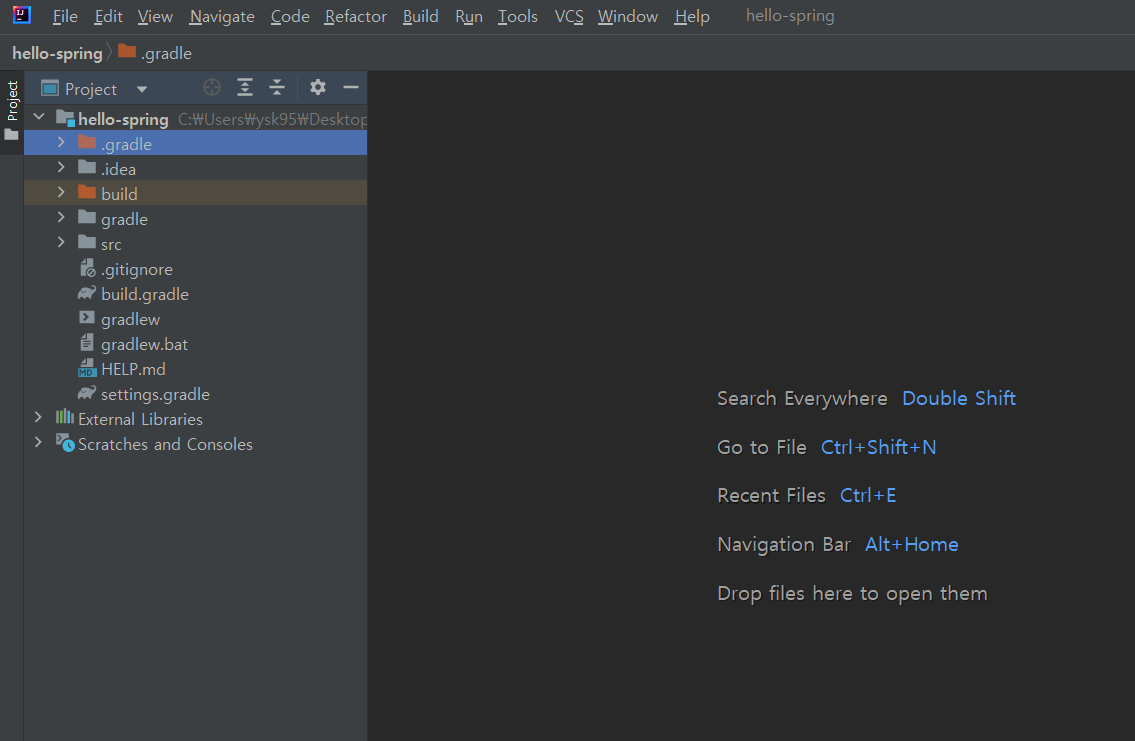Hide the Project panel with minus icon

pos(351,88)
